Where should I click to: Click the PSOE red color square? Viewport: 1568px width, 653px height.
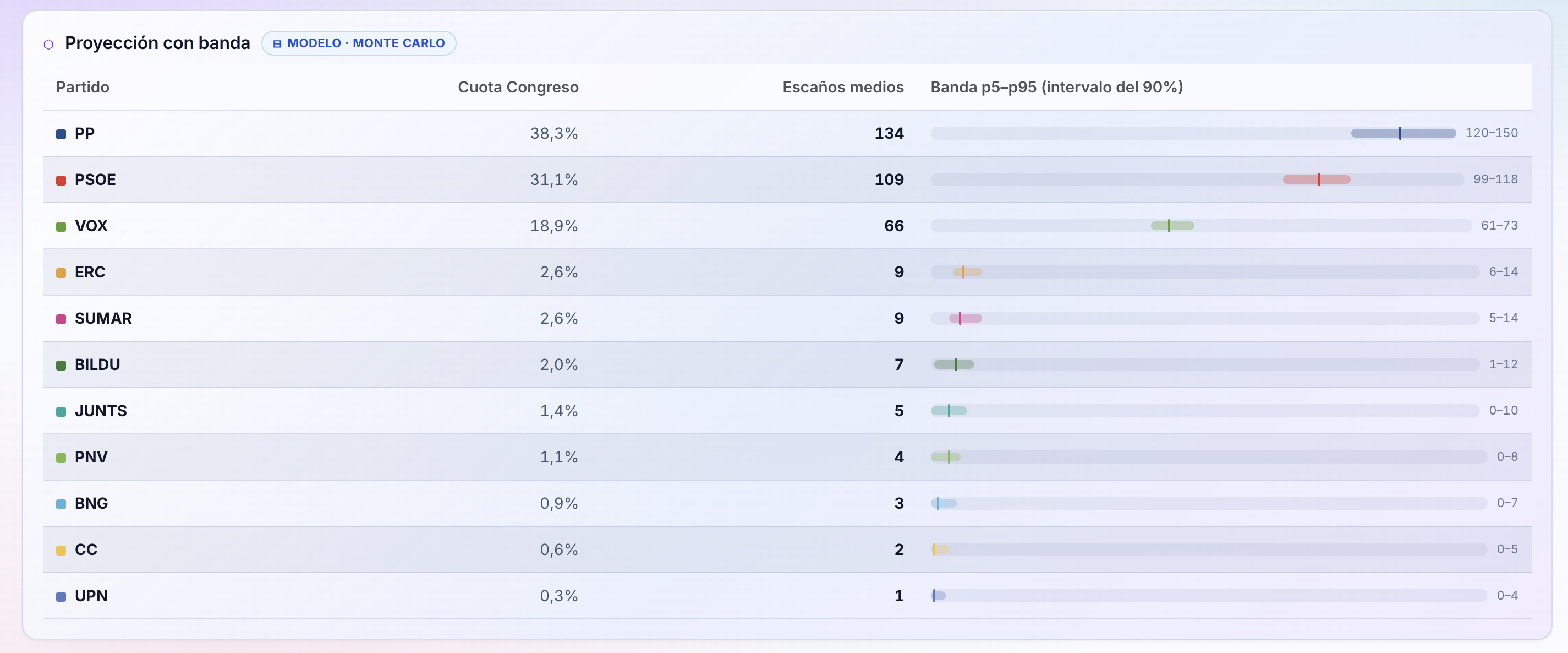61,180
